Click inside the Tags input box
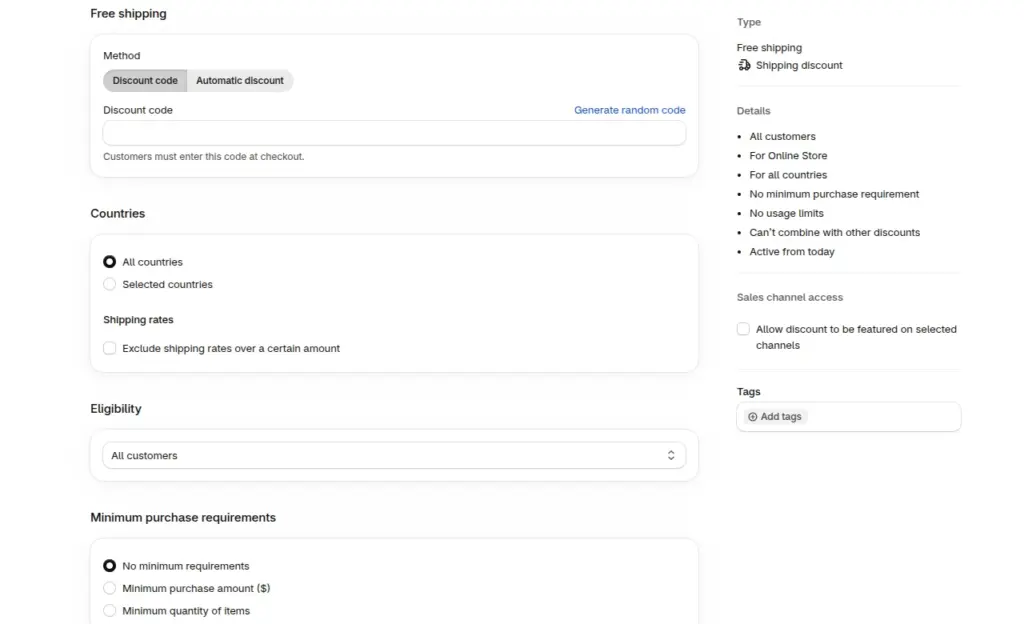This screenshot has width=1024, height=624. [x=848, y=417]
